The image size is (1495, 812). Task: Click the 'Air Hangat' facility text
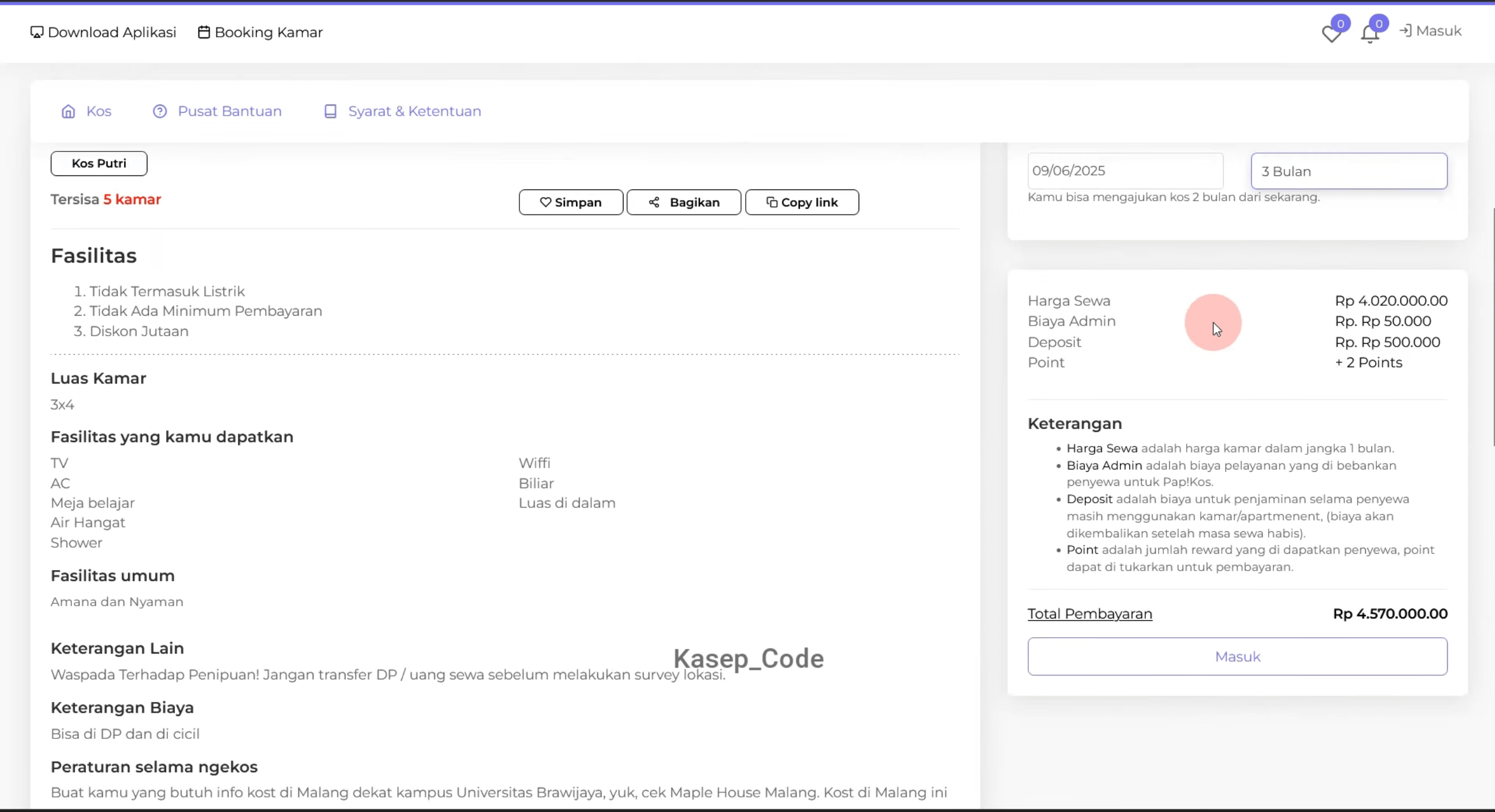88,523
